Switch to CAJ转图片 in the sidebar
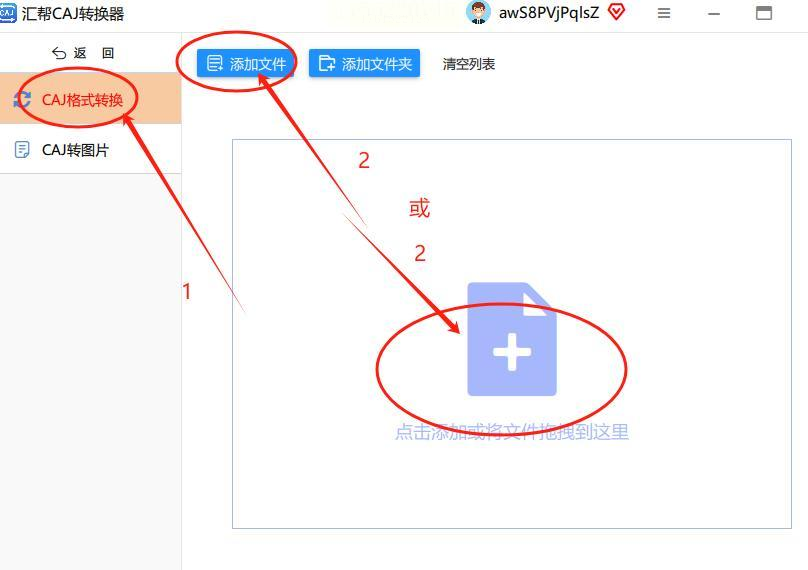The image size is (808, 570). pyautogui.click(x=90, y=149)
